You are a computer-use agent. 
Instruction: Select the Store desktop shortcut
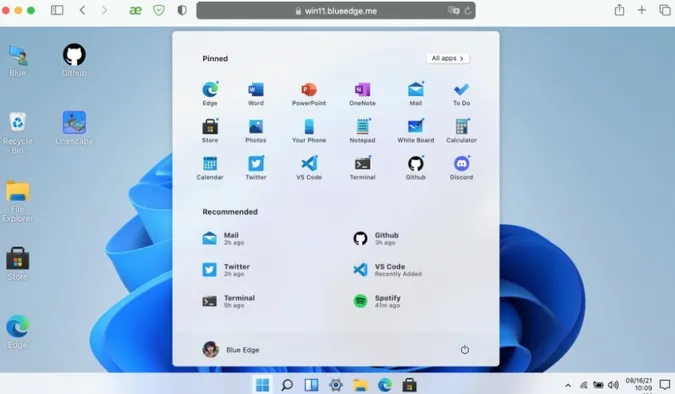pyautogui.click(x=18, y=264)
